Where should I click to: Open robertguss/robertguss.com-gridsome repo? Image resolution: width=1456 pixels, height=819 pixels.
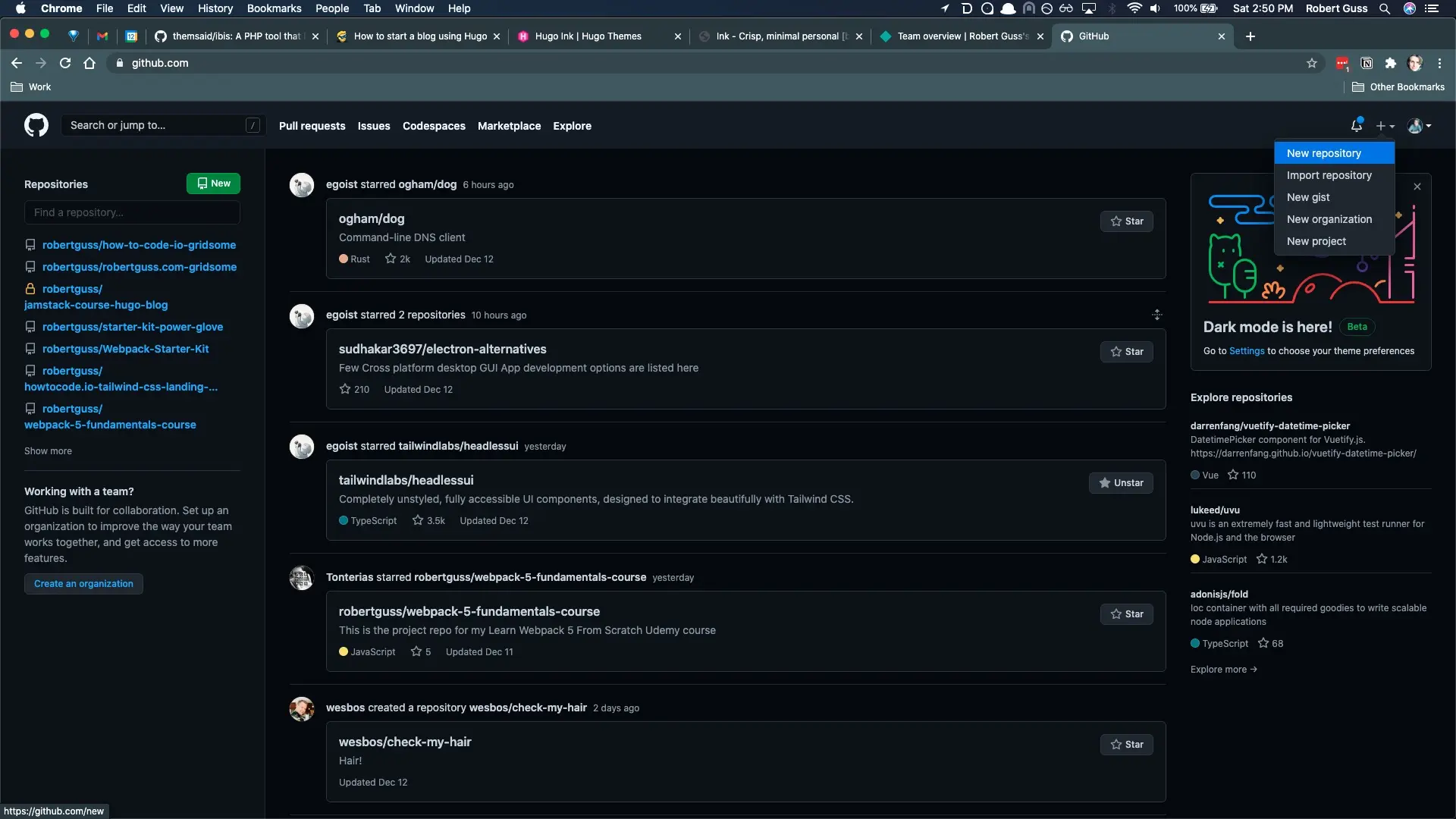click(x=140, y=267)
